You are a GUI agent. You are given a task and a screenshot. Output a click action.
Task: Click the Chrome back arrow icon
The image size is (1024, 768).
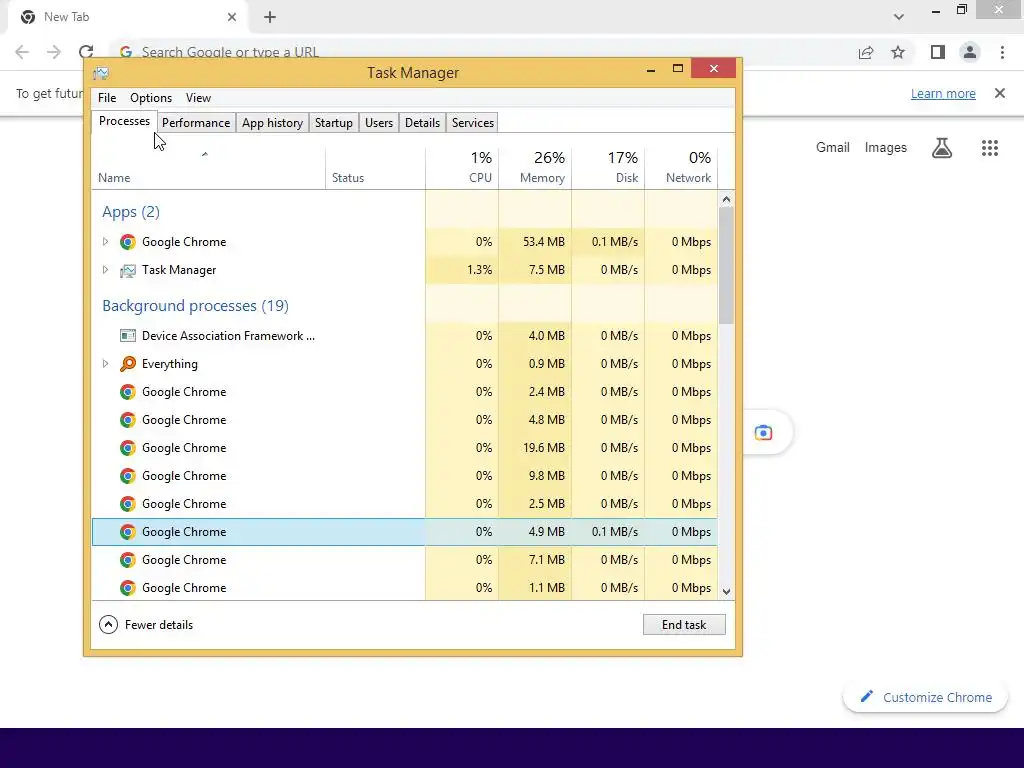point(22,52)
